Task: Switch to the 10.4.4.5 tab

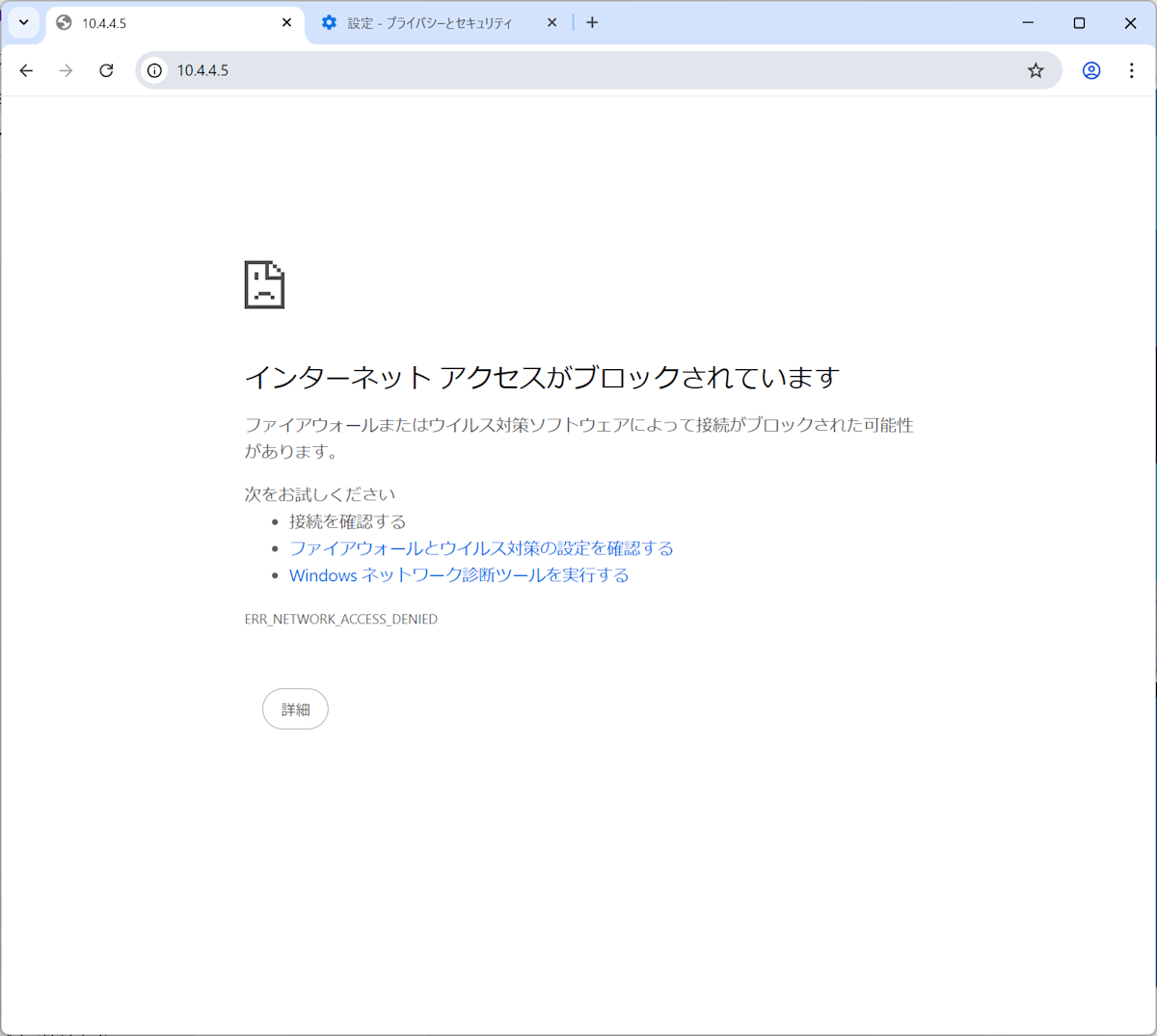Action: coord(175,23)
